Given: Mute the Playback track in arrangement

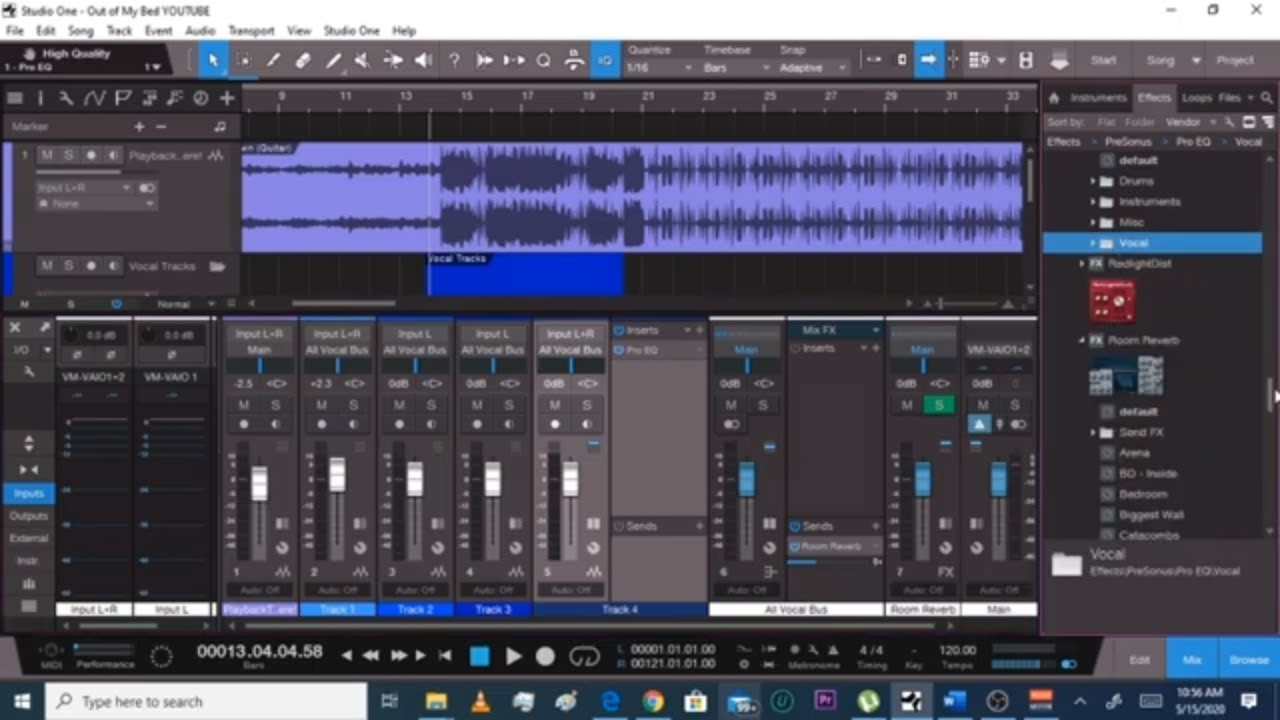Looking at the screenshot, I should coord(47,155).
